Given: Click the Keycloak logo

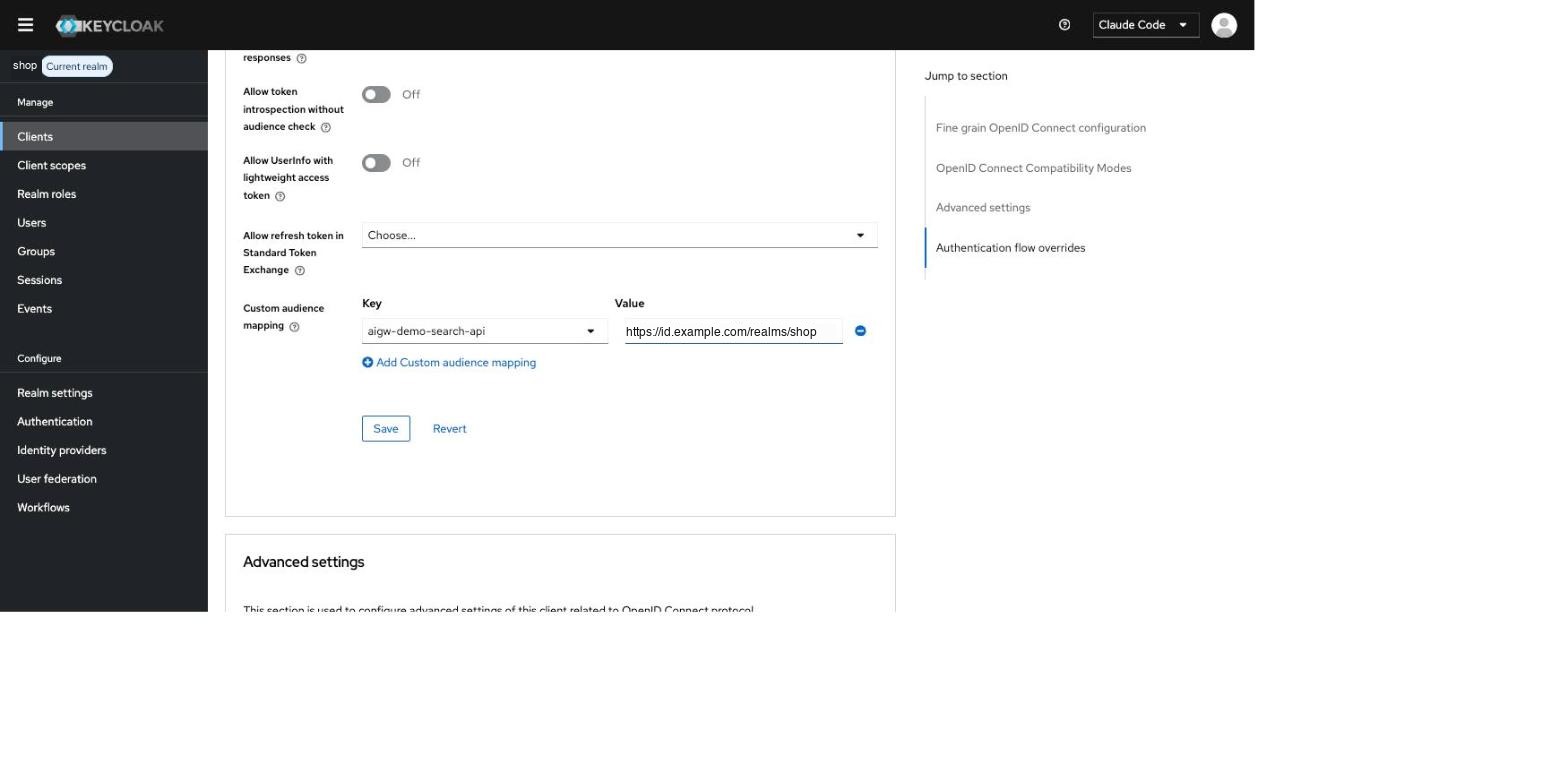Looking at the screenshot, I should (x=109, y=25).
